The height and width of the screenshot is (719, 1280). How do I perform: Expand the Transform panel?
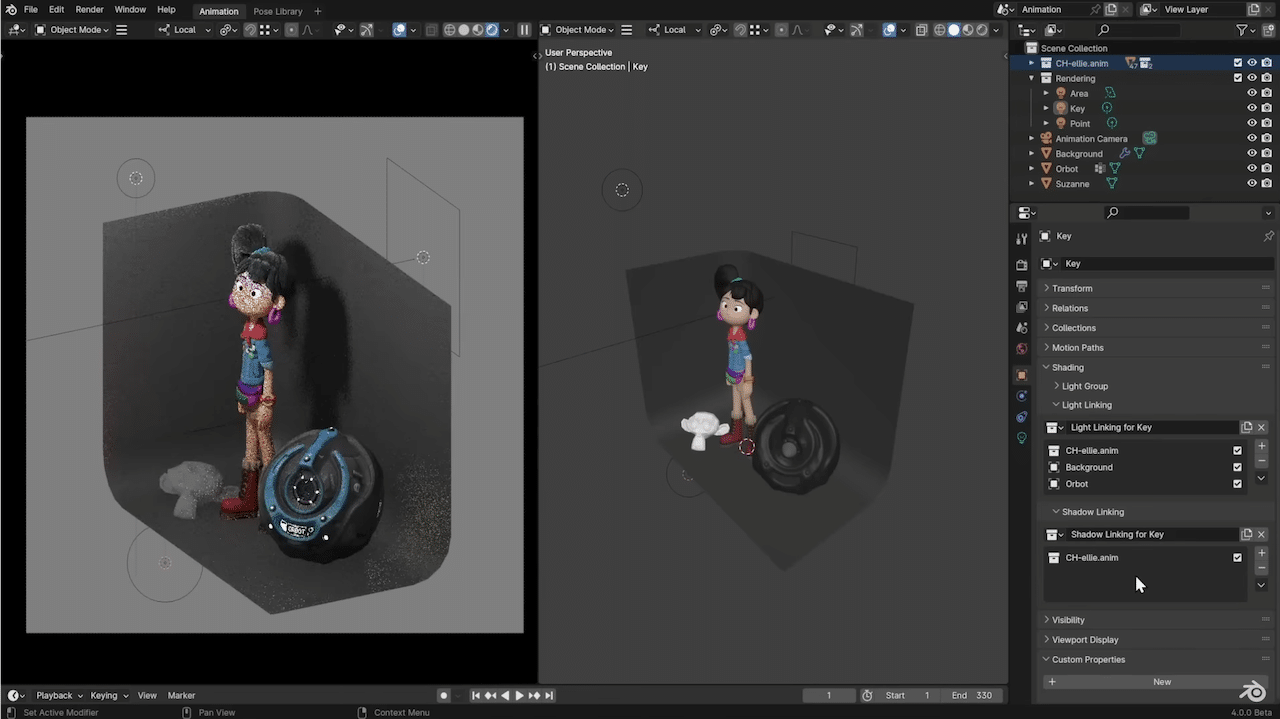[x=1072, y=288]
